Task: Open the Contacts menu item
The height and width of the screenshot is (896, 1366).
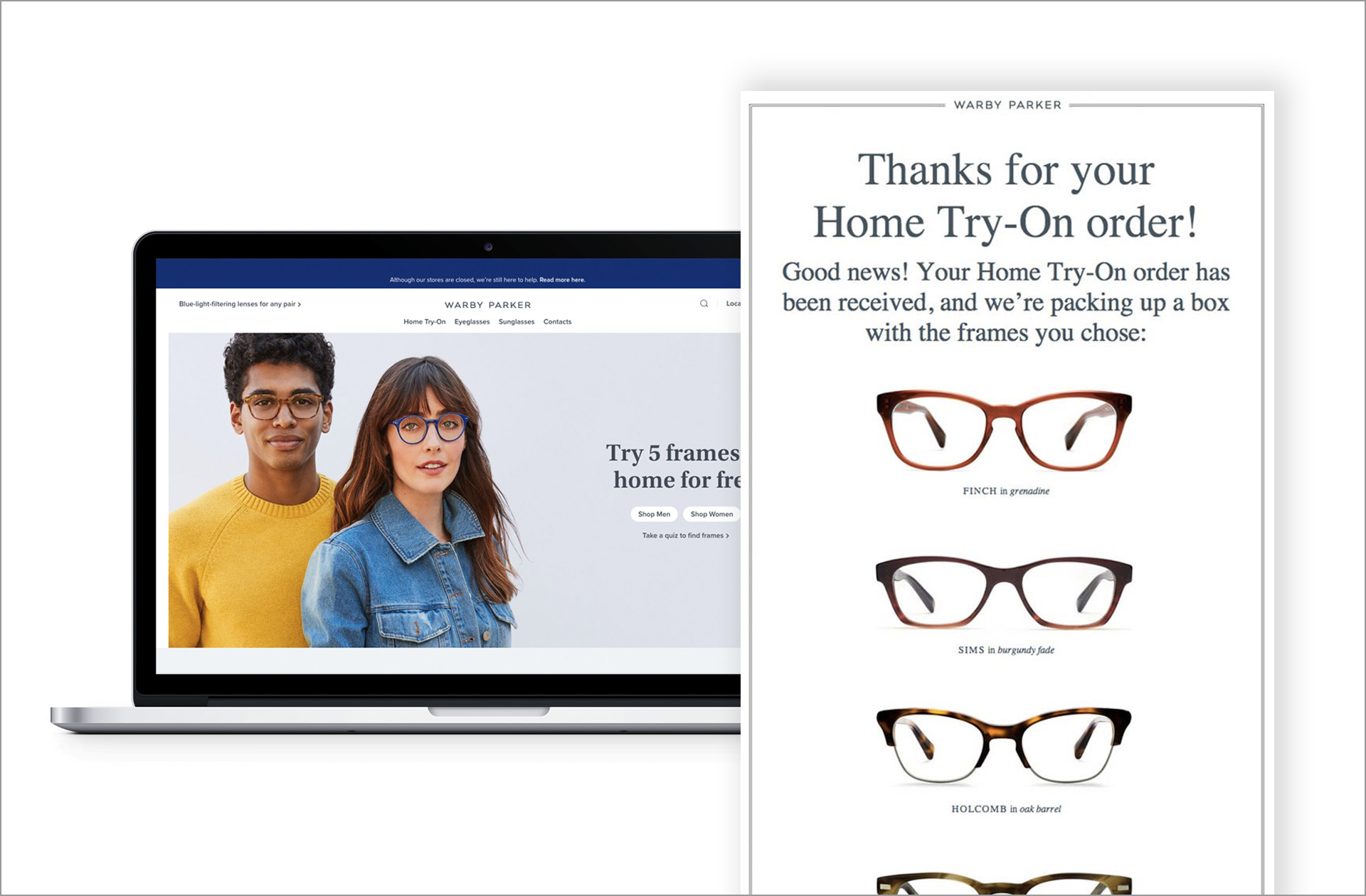Action: click(x=558, y=322)
